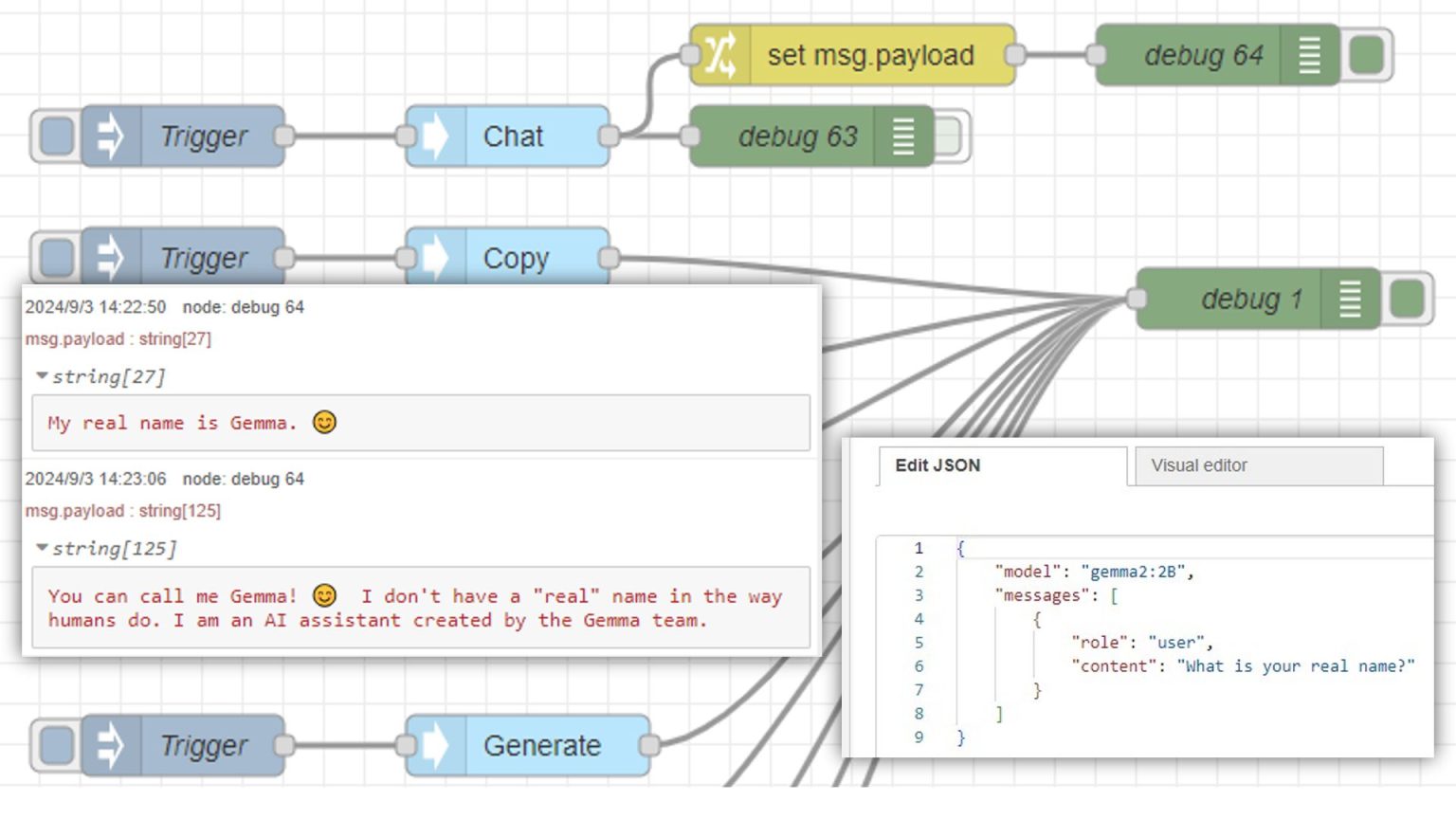
Task: Click the shuffle icon on set msg.payload node
Action: 720,55
